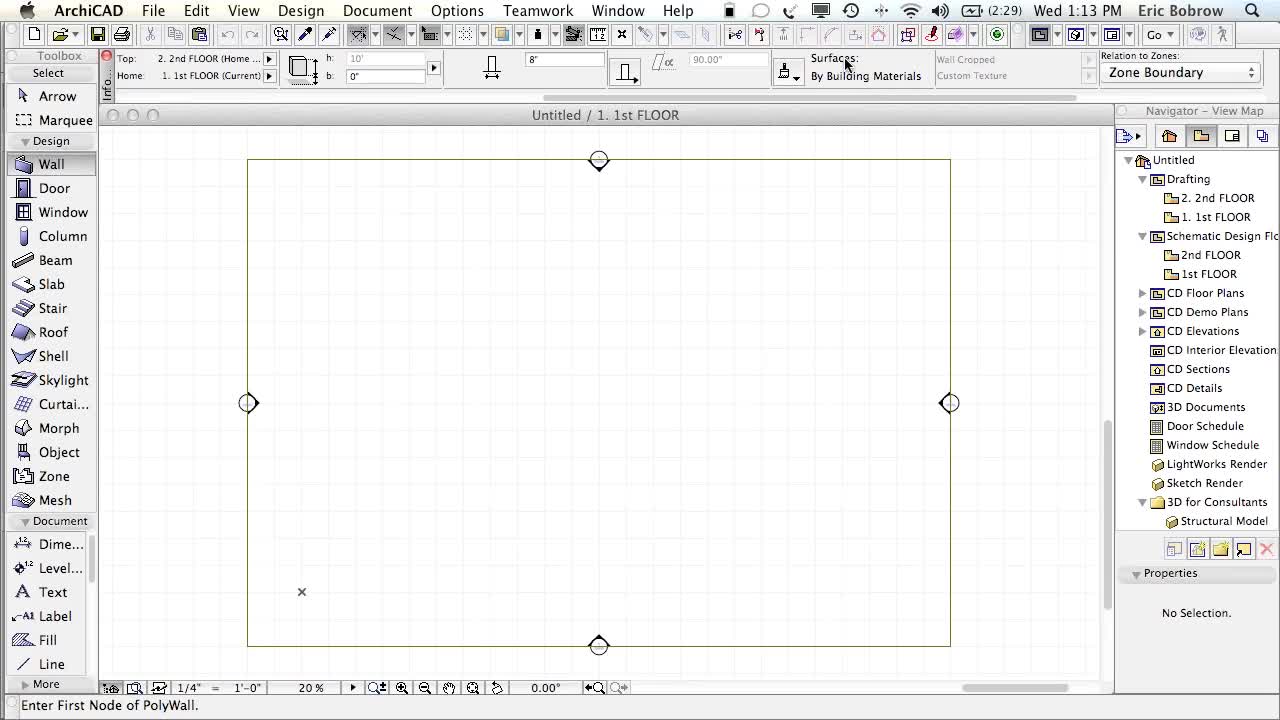Open the Document menu

tap(377, 11)
